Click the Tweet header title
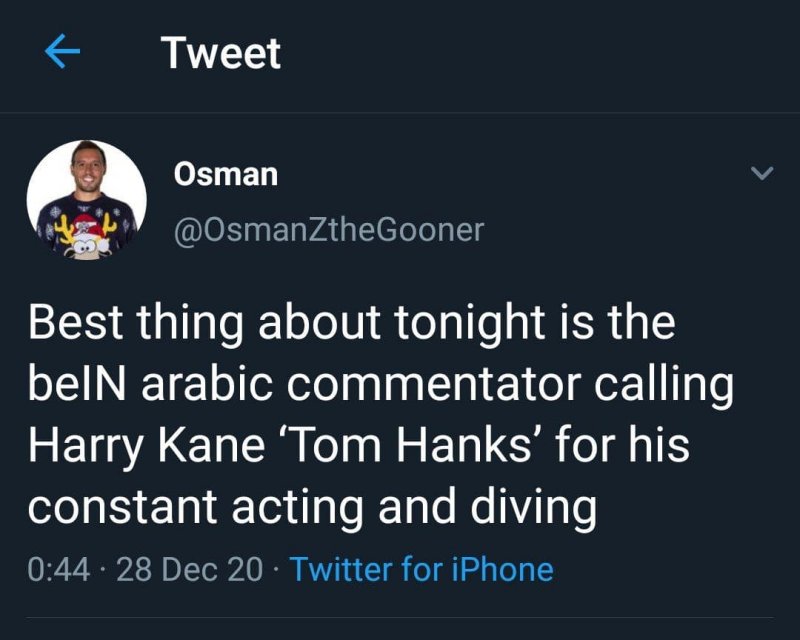The width and height of the screenshot is (800, 640). [x=221, y=53]
